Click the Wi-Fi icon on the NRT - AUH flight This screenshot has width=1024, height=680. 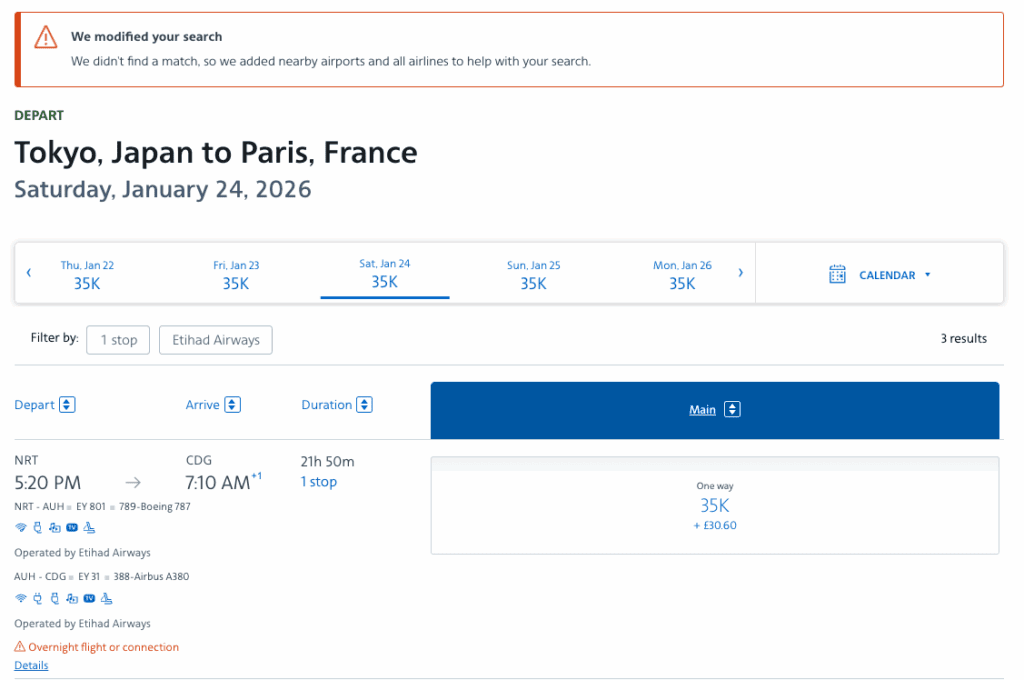pyautogui.click(x=20, y=528)
